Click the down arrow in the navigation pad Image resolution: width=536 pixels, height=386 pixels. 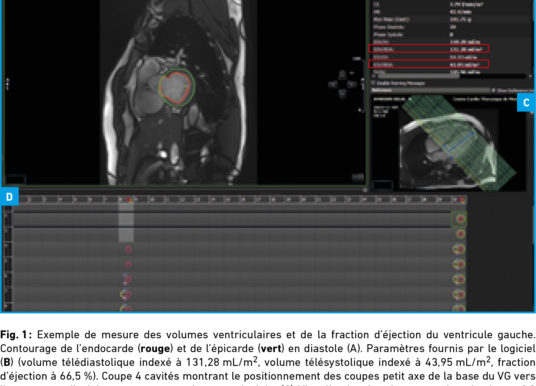[x=342, y=93]
